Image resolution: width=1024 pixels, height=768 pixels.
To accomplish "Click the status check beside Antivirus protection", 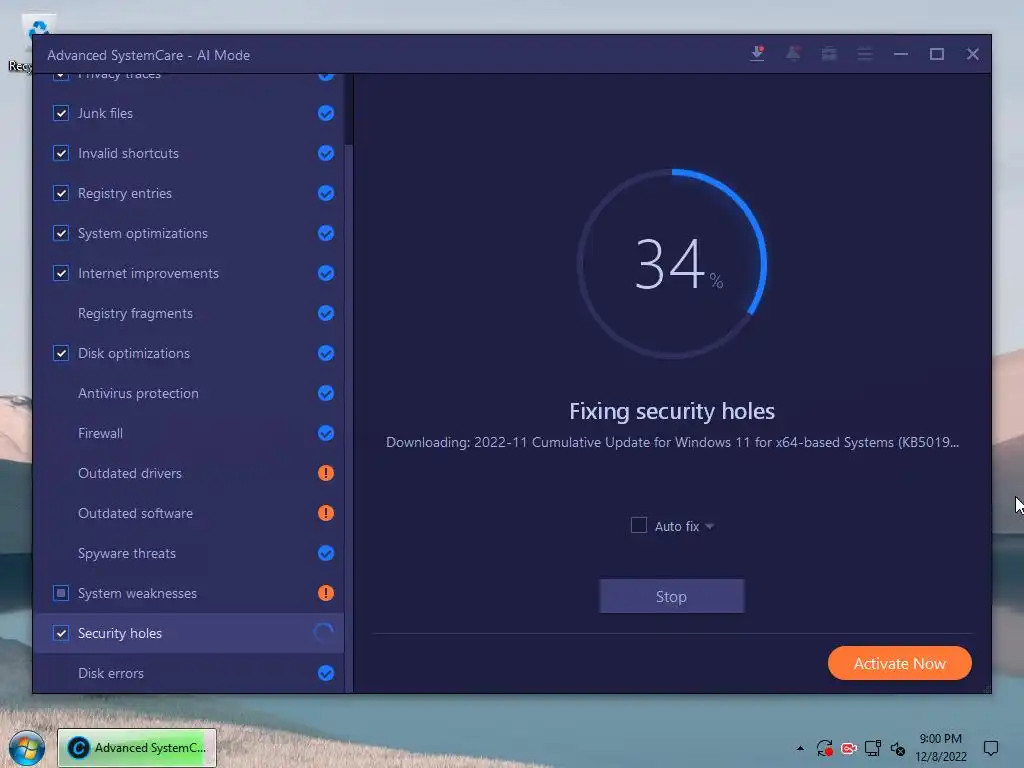I will click(x=326, y=393).
